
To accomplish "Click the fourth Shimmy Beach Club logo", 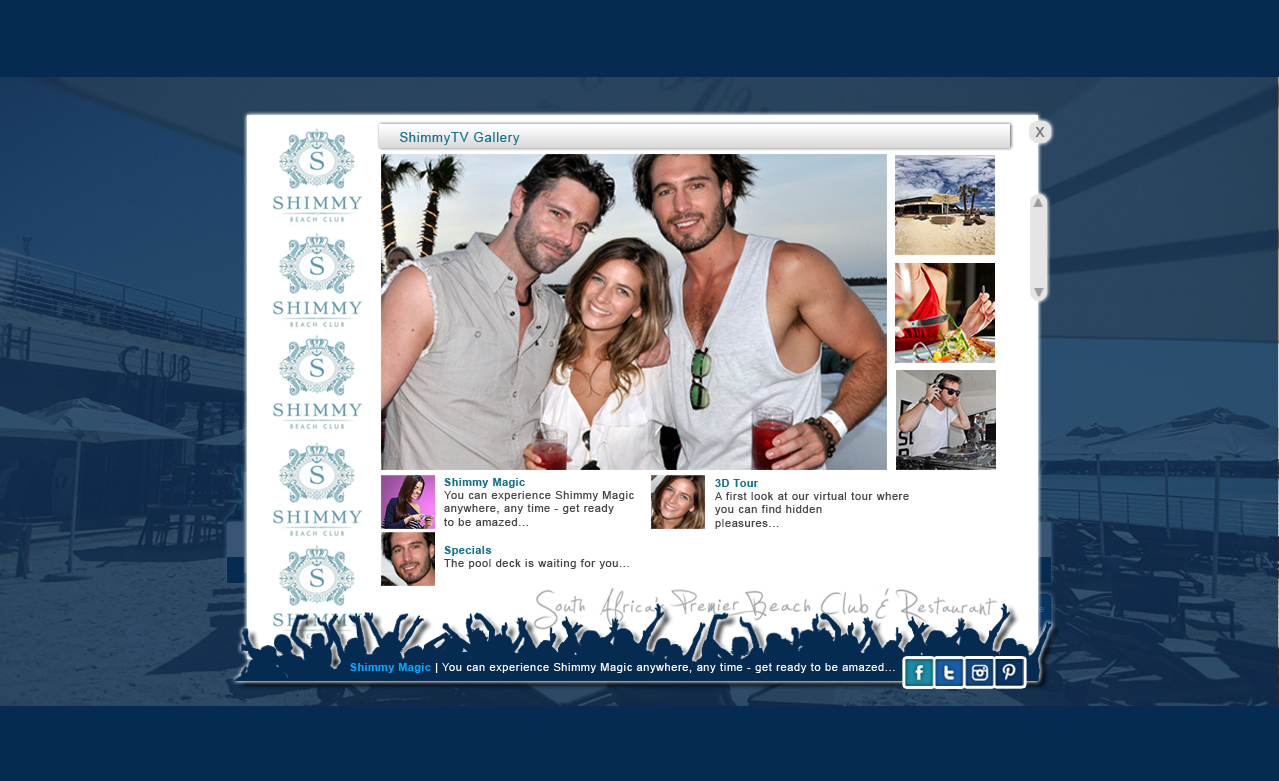I will (x=317, y=490).
